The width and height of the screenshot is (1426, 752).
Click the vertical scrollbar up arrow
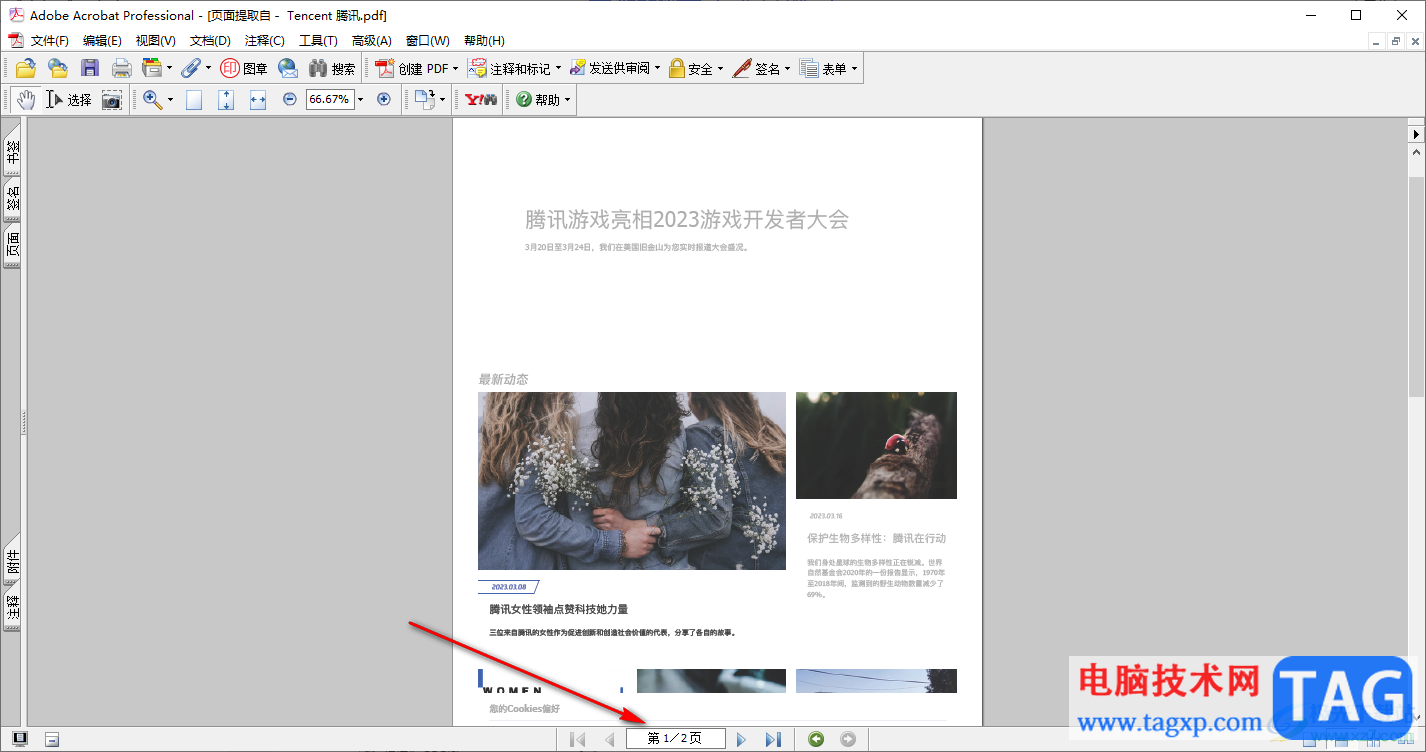[x=1416, y=153]
